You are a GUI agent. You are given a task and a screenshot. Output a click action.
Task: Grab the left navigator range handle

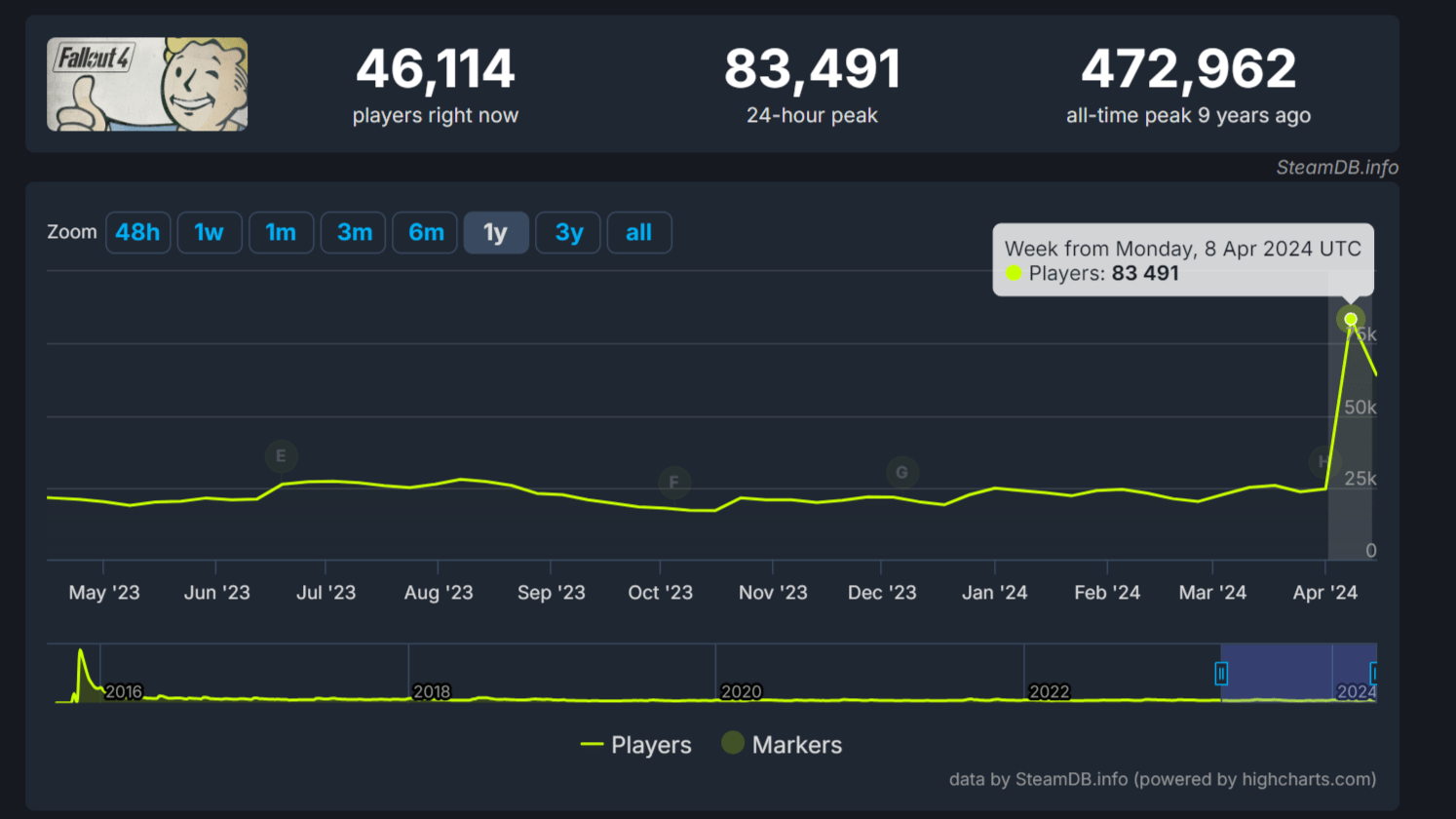coord(1221,673)
